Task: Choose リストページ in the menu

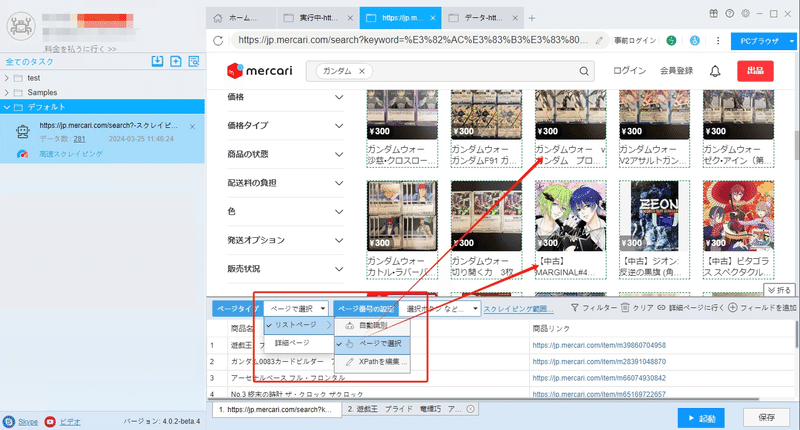Action: 299,325
